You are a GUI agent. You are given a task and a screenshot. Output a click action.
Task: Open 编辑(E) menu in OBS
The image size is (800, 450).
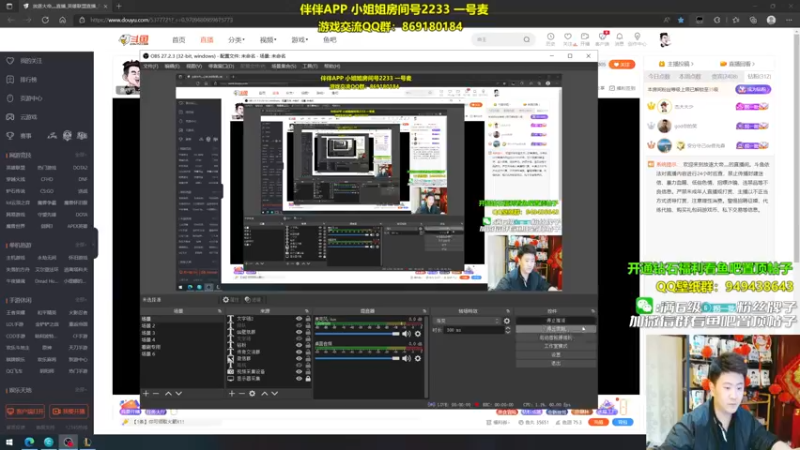tap(172, 66)
